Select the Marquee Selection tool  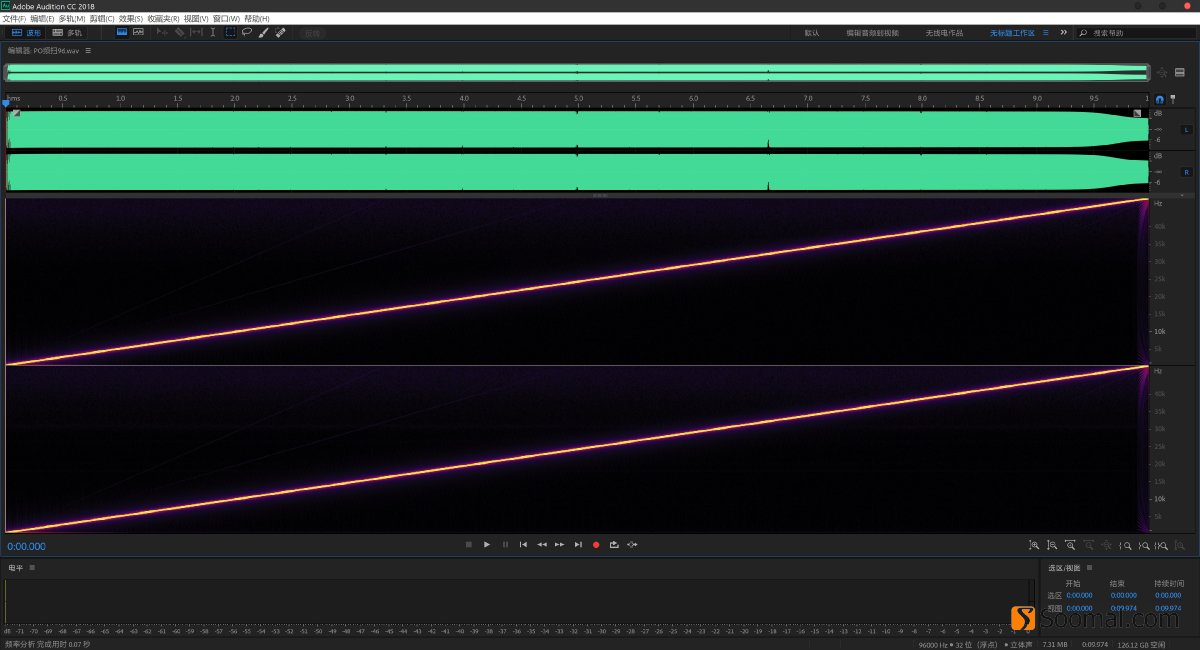230,32
